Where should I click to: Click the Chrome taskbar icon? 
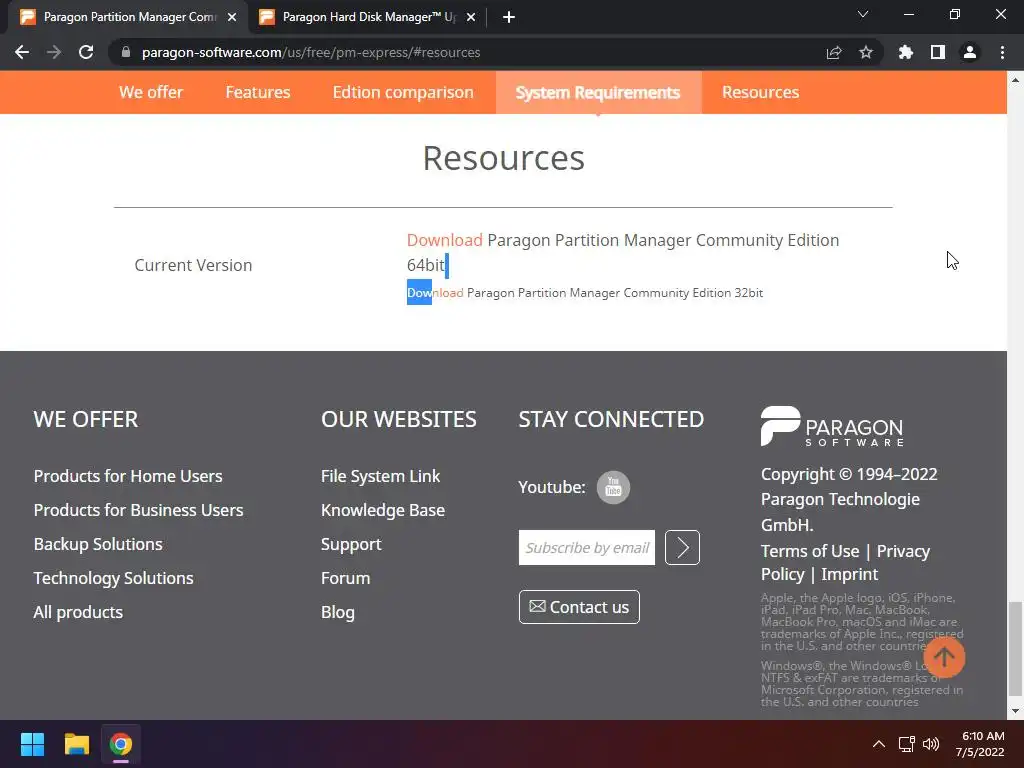click(121, 744)
